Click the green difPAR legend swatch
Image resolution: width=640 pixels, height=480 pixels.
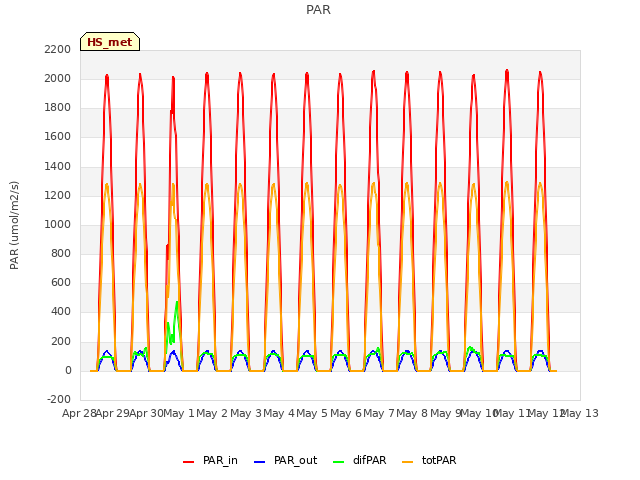(x=339, y=461)
